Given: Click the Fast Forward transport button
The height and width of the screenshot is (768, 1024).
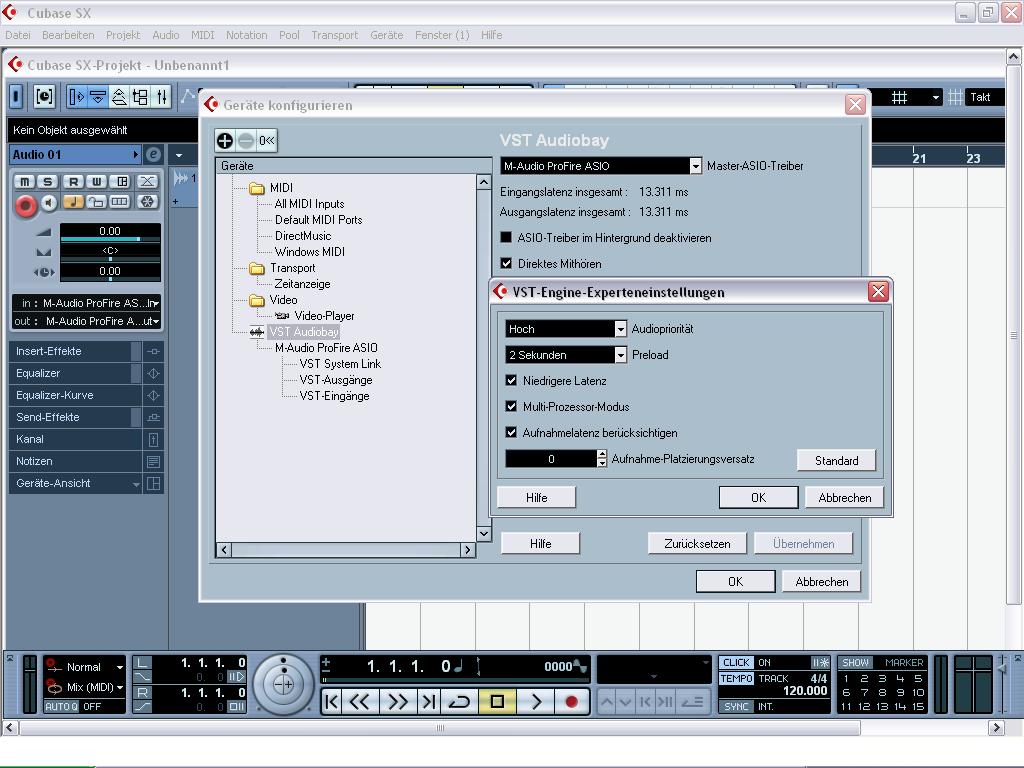Looking at the screenshot, I should tap(397, 702).
